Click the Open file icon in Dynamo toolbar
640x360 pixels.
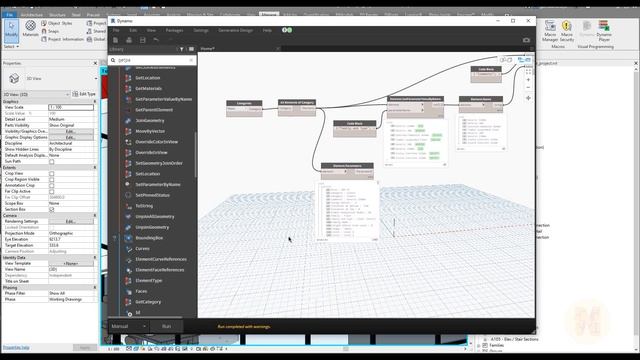(129, 40)
